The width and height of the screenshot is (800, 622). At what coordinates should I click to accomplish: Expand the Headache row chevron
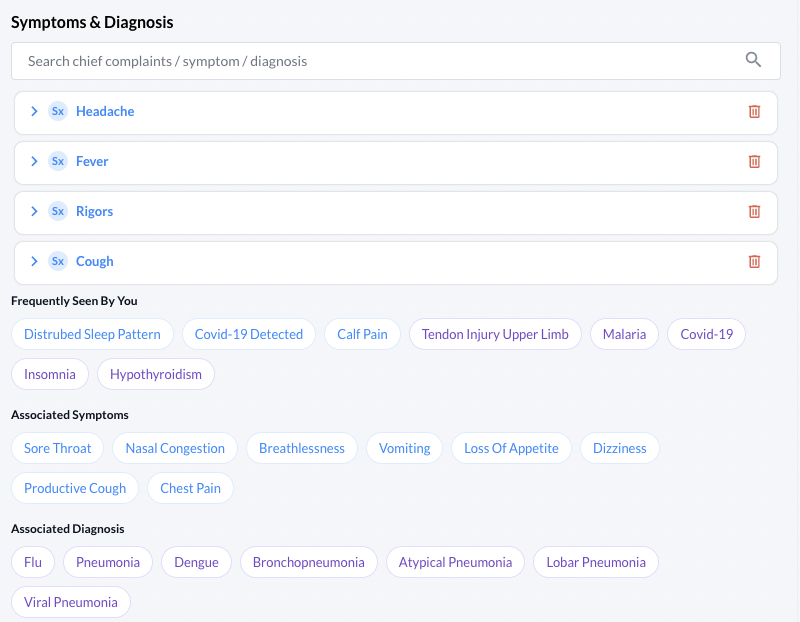(x=34, y=111)
